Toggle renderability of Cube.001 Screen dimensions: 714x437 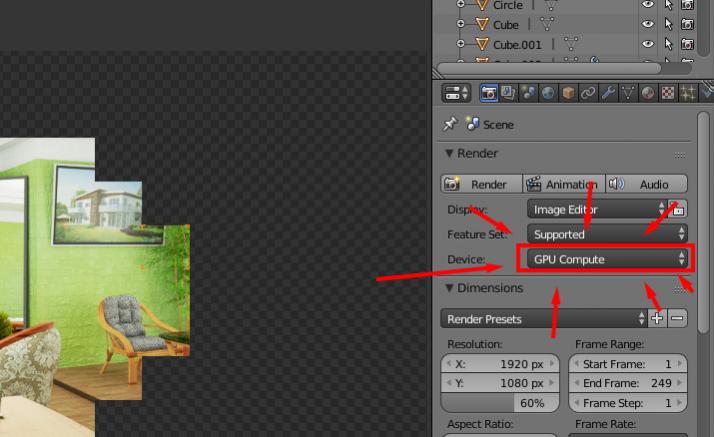point(688,44)
